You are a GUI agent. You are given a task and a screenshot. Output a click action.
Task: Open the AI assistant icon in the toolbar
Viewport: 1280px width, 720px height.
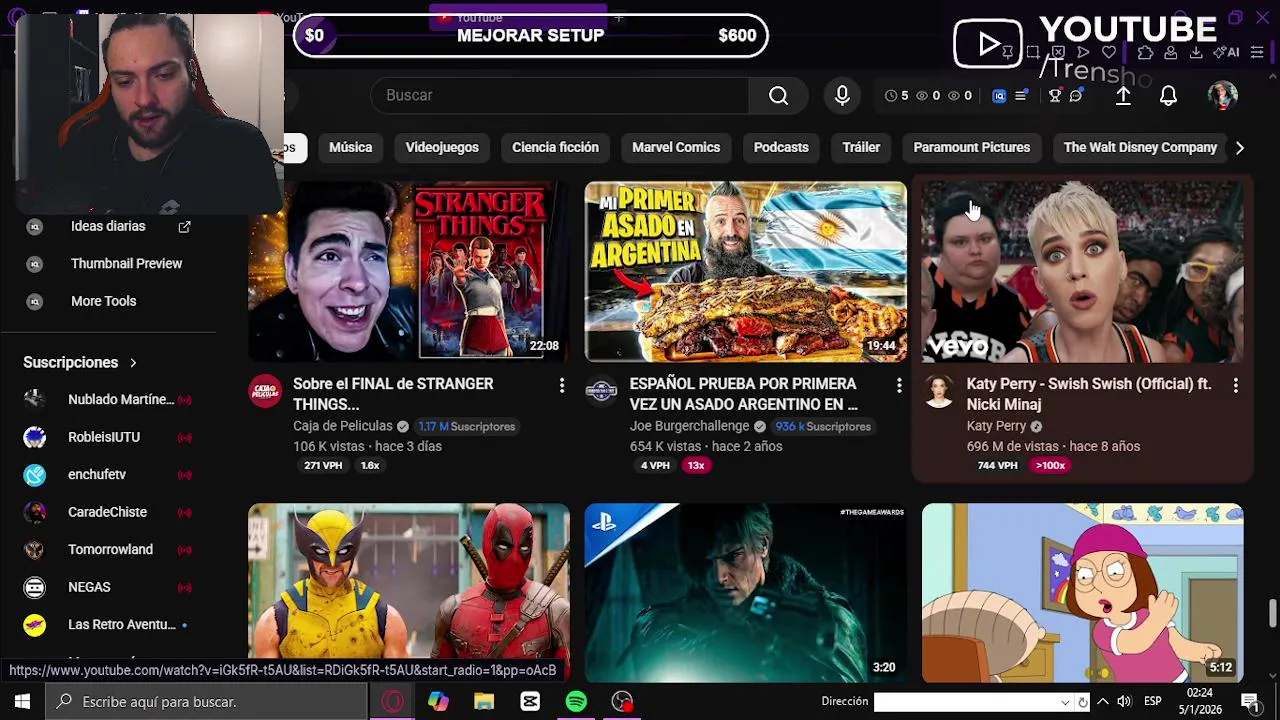click(1226, 52)
